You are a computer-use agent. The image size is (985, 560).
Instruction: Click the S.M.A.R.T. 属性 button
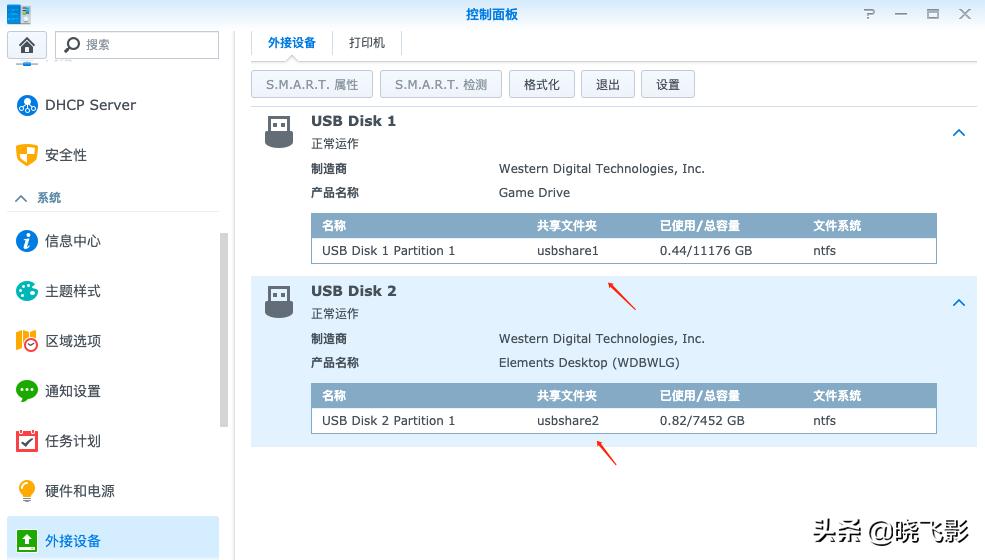point(312,84)
